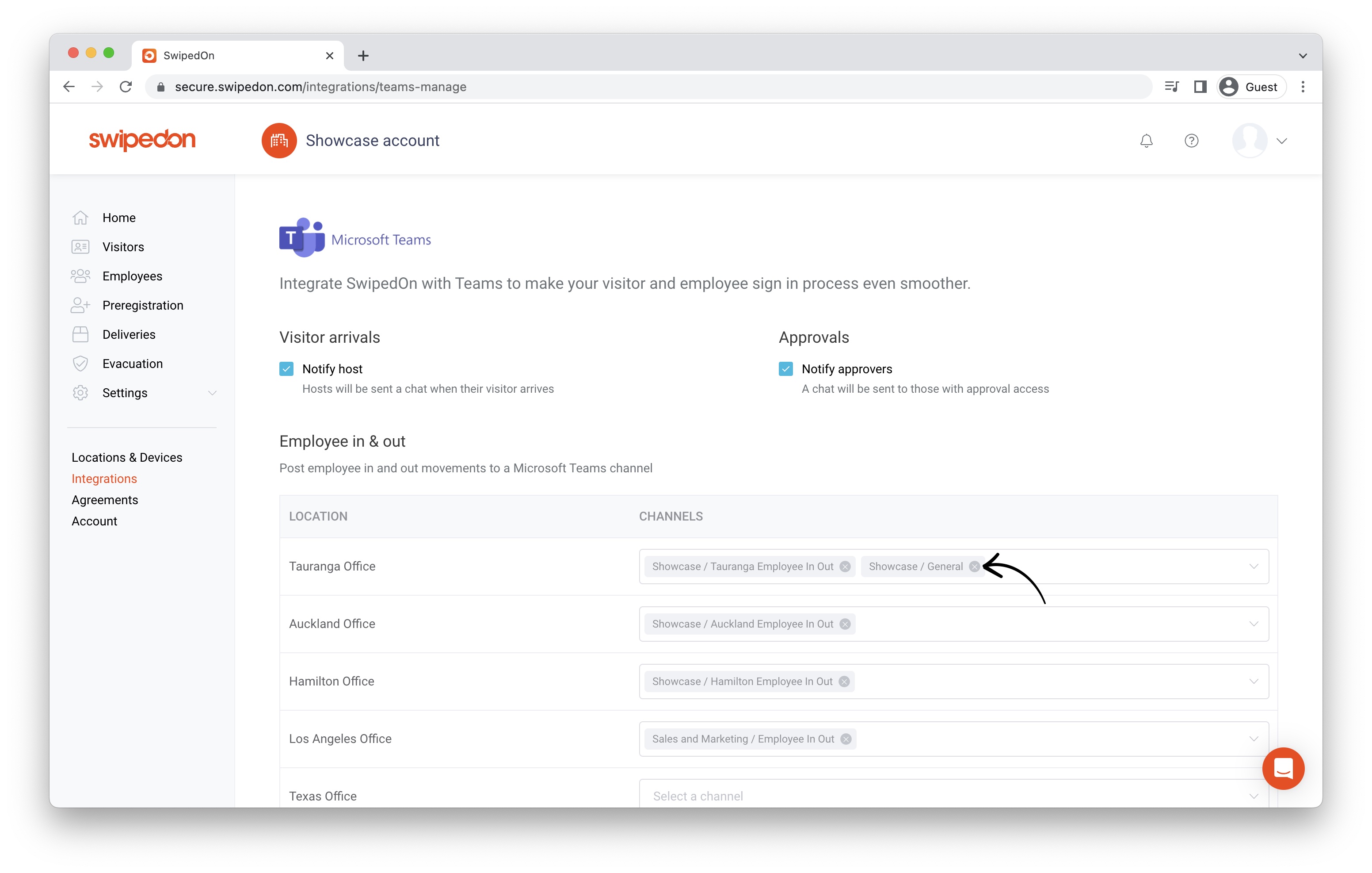The width and height of the screenshot is (1372, 873).
Task: Click the Showcase account title
Action: point(373,140)
